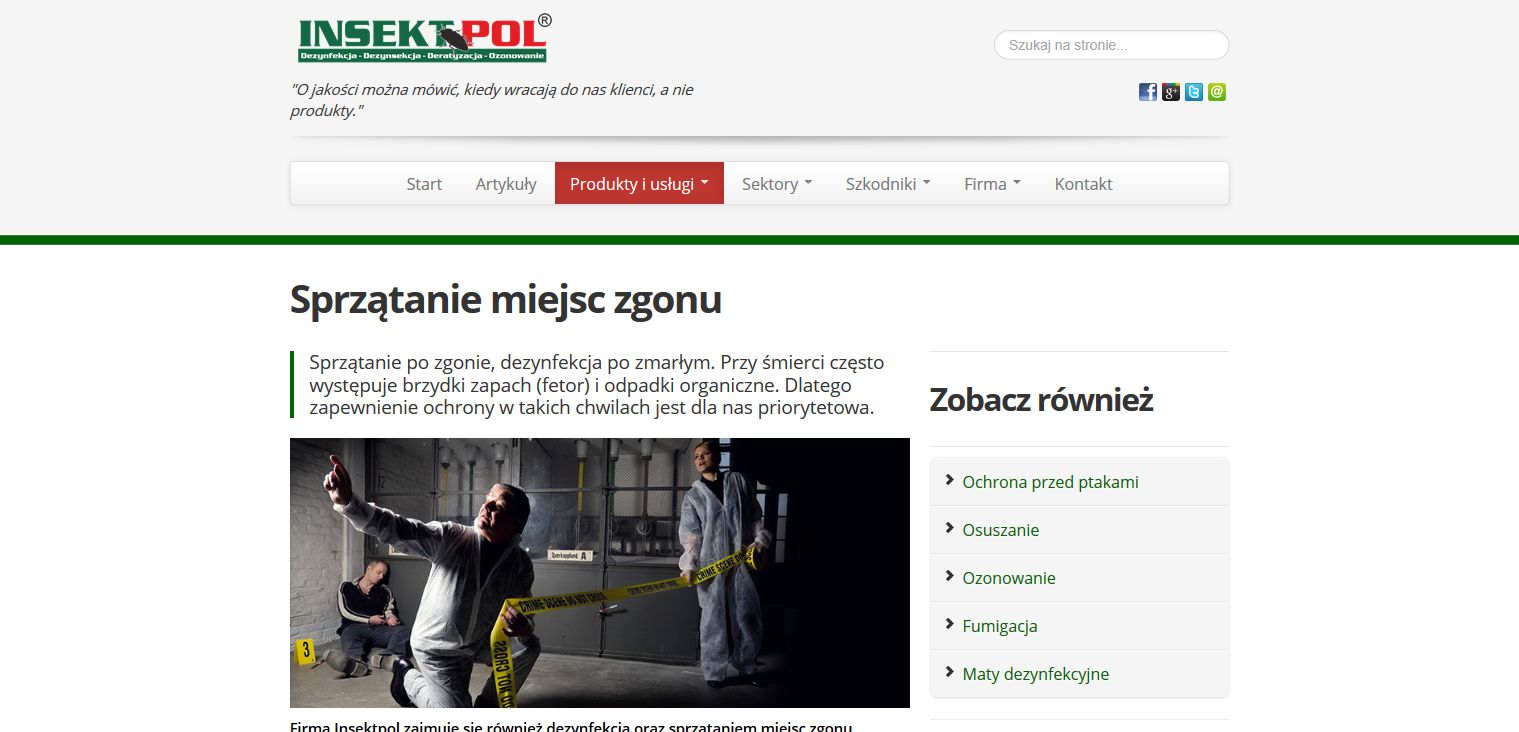Image resolution: width=1519 pixels, height=732 pixels.
Task: Open the Google Plus icon link
Action: [1171, 92]
